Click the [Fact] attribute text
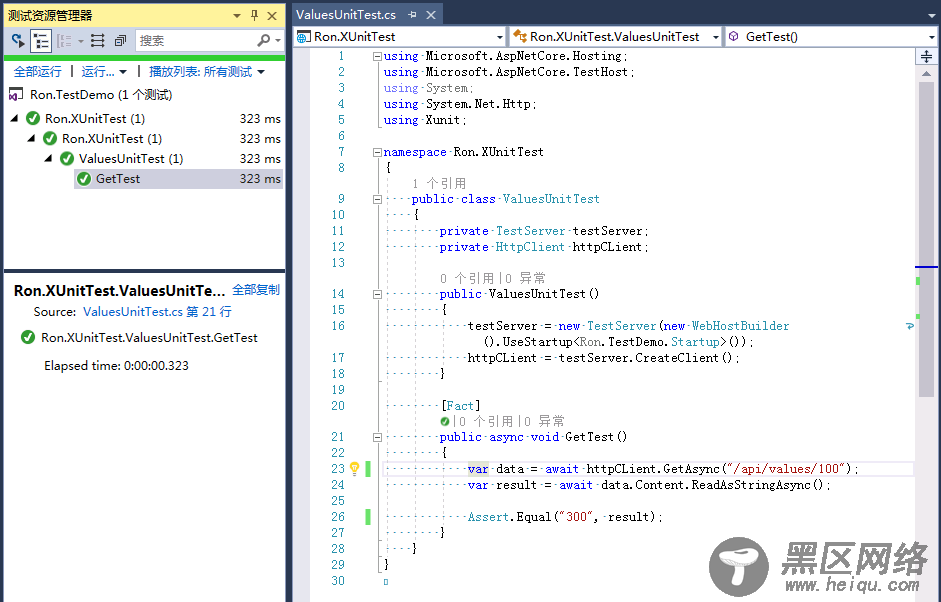The width and height of the screenshot is (941, 602). [460, 406]
